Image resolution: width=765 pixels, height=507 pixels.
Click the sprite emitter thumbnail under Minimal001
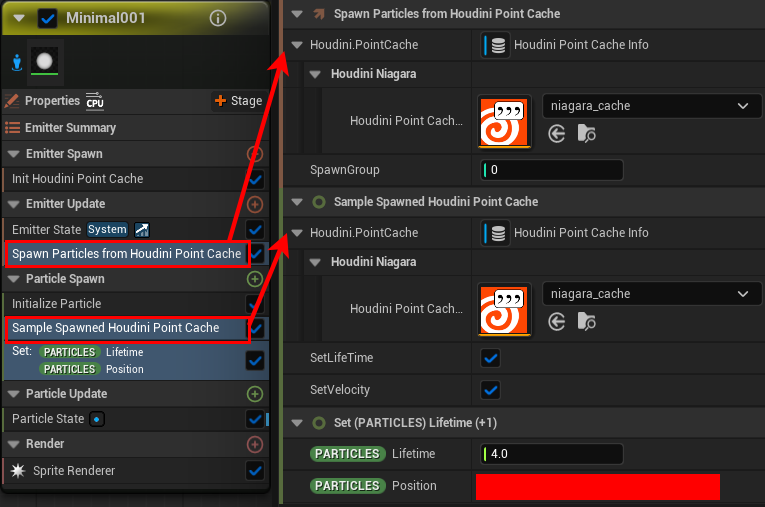(x=44, y=62)
